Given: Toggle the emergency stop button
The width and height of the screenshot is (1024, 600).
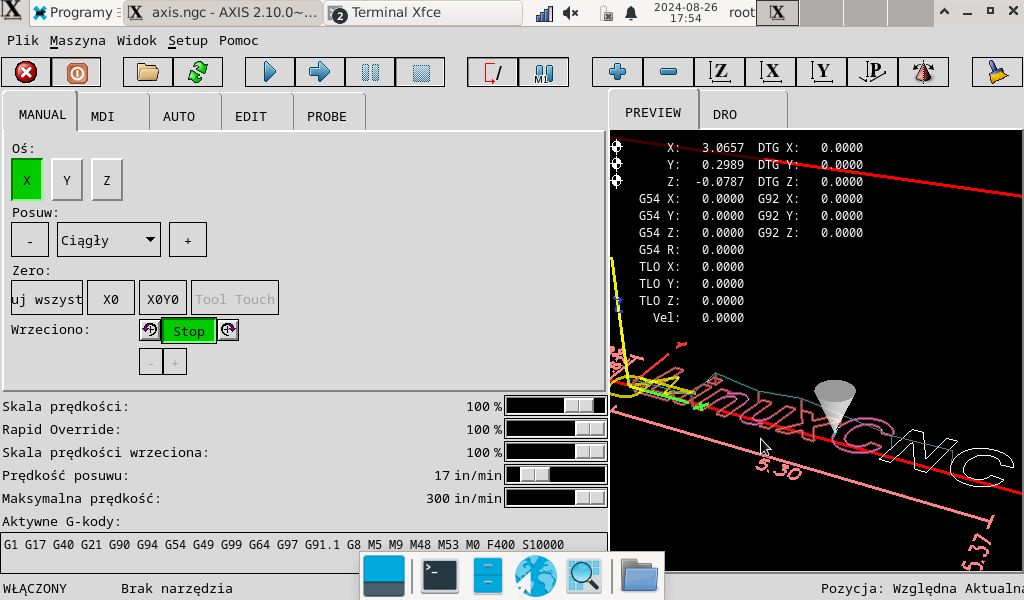Looking at the screenshot, I should tap(26, 72).
